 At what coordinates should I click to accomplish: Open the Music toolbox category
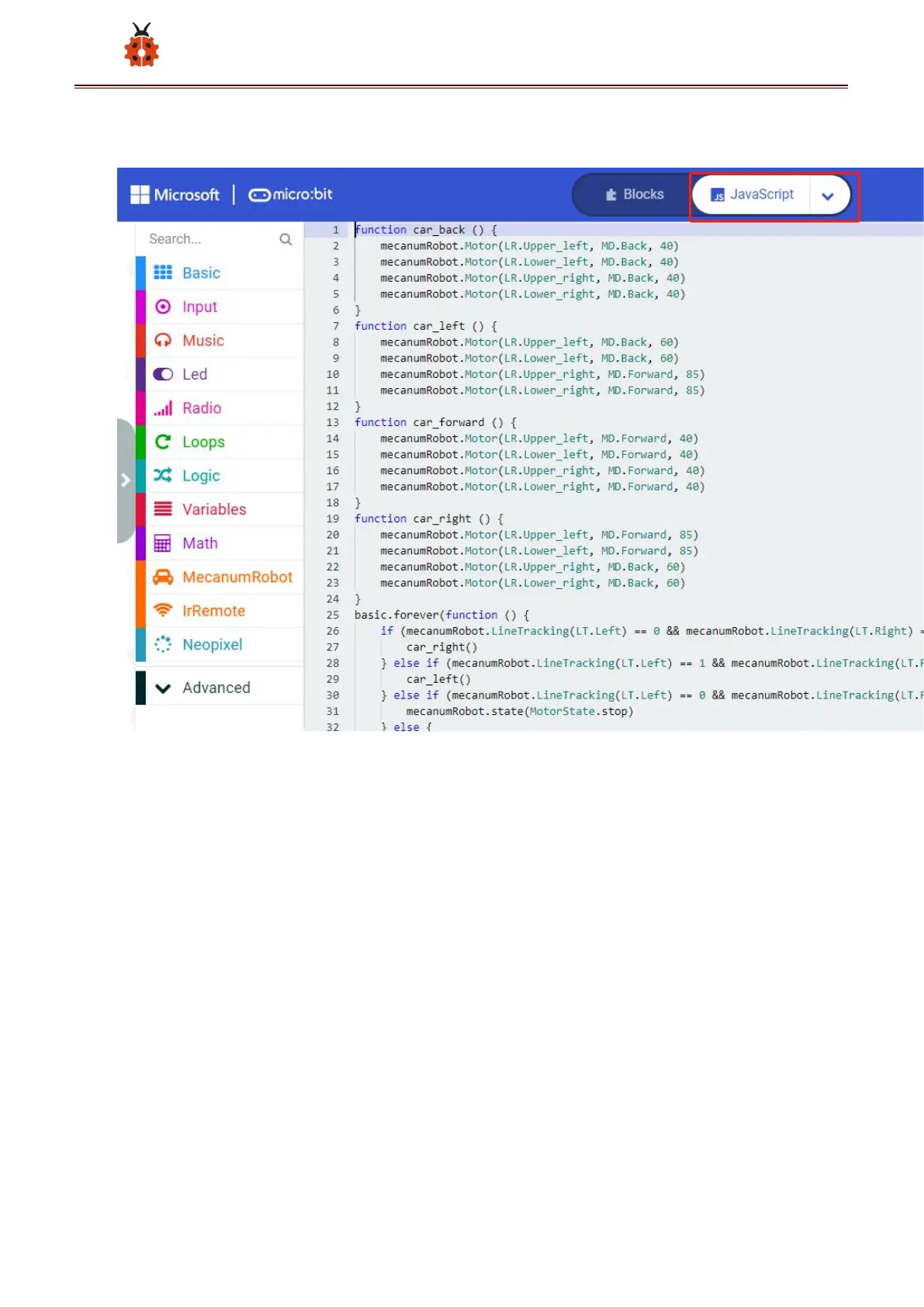click(x=220, y=340)
